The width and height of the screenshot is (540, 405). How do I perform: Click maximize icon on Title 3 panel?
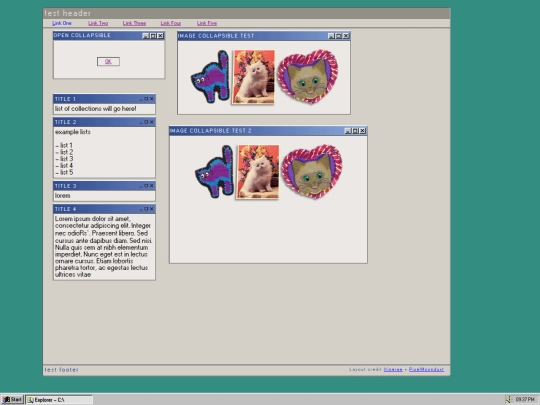click(146, 186)
